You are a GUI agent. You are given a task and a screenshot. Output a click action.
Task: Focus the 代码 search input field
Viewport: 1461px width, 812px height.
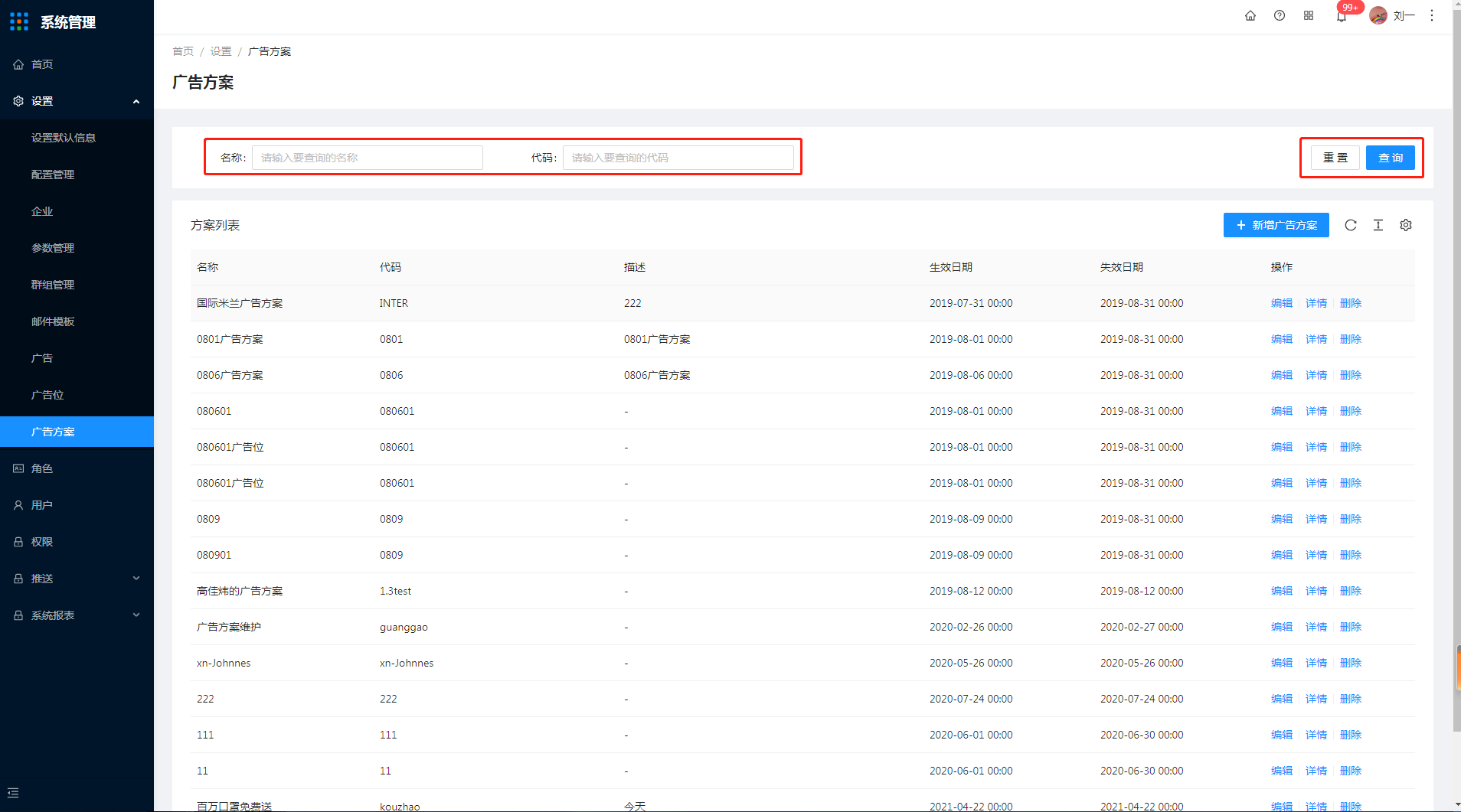678,158
